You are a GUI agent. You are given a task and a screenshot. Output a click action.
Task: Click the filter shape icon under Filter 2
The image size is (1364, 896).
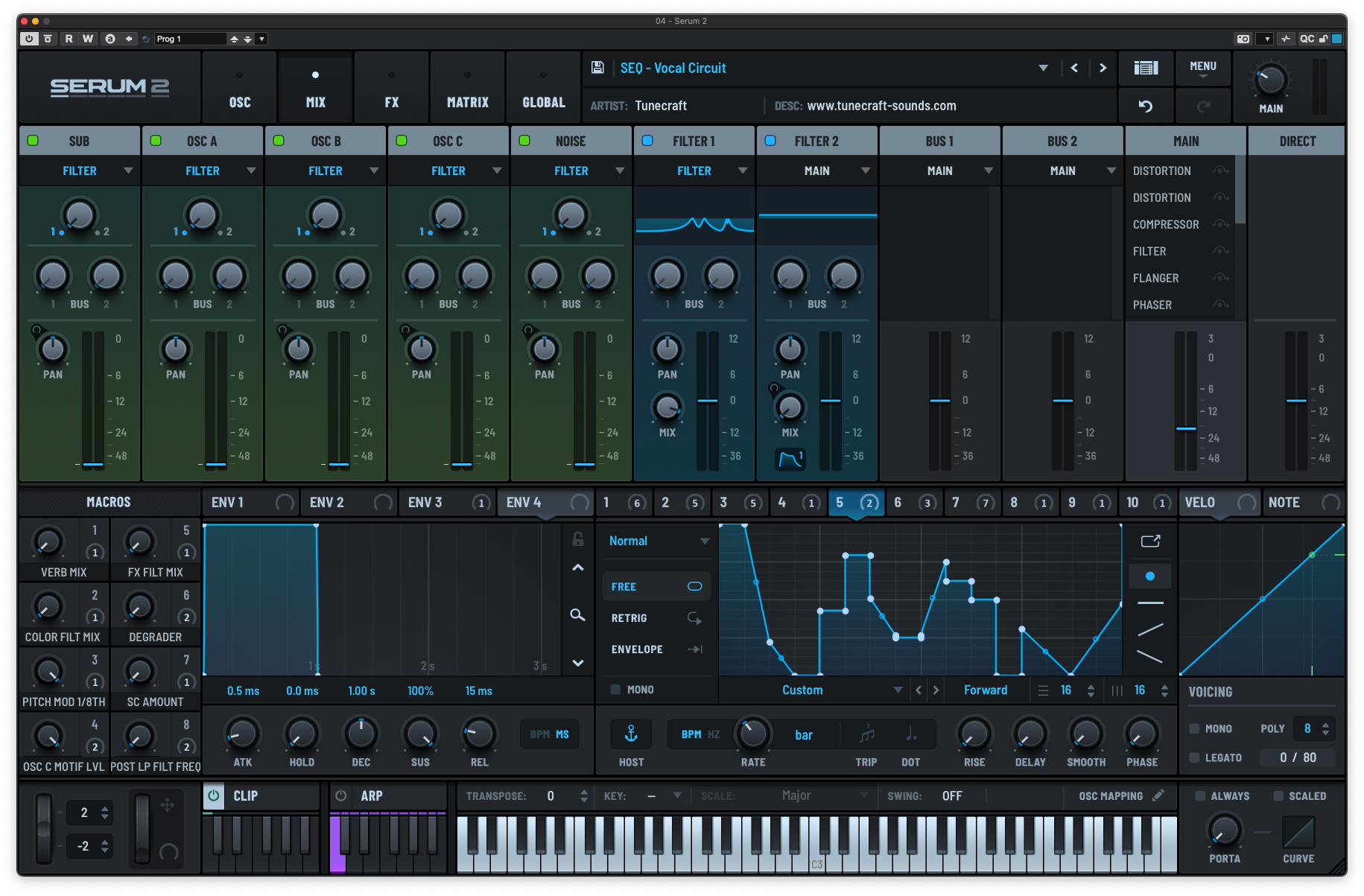[789, 459]
